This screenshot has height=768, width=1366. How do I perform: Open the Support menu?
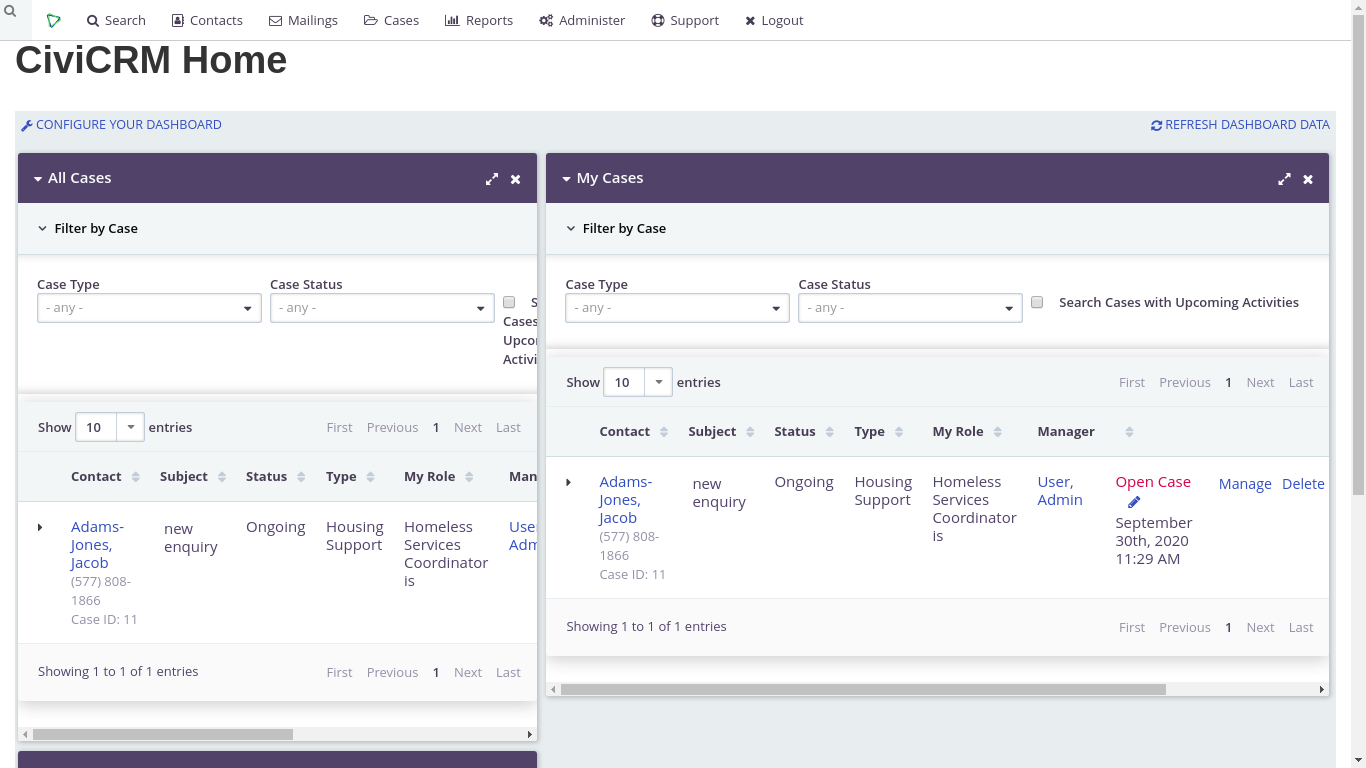(685, 20)
